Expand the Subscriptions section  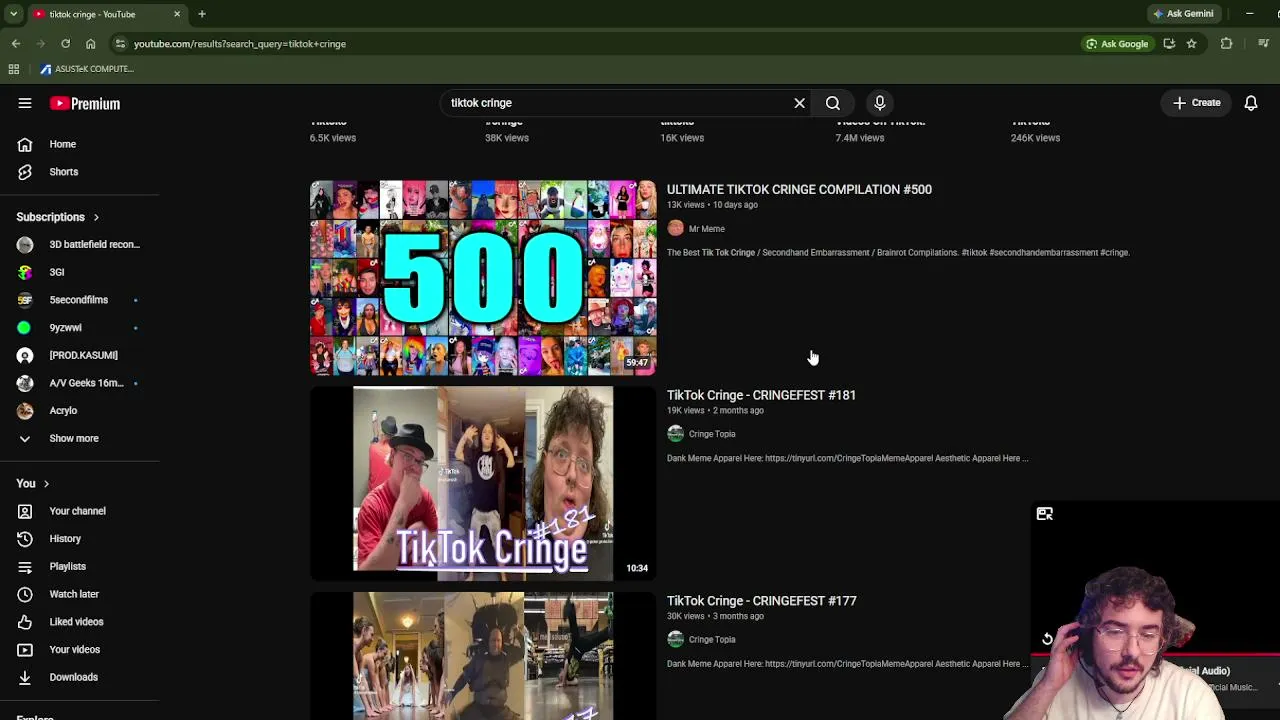(58, 217)
